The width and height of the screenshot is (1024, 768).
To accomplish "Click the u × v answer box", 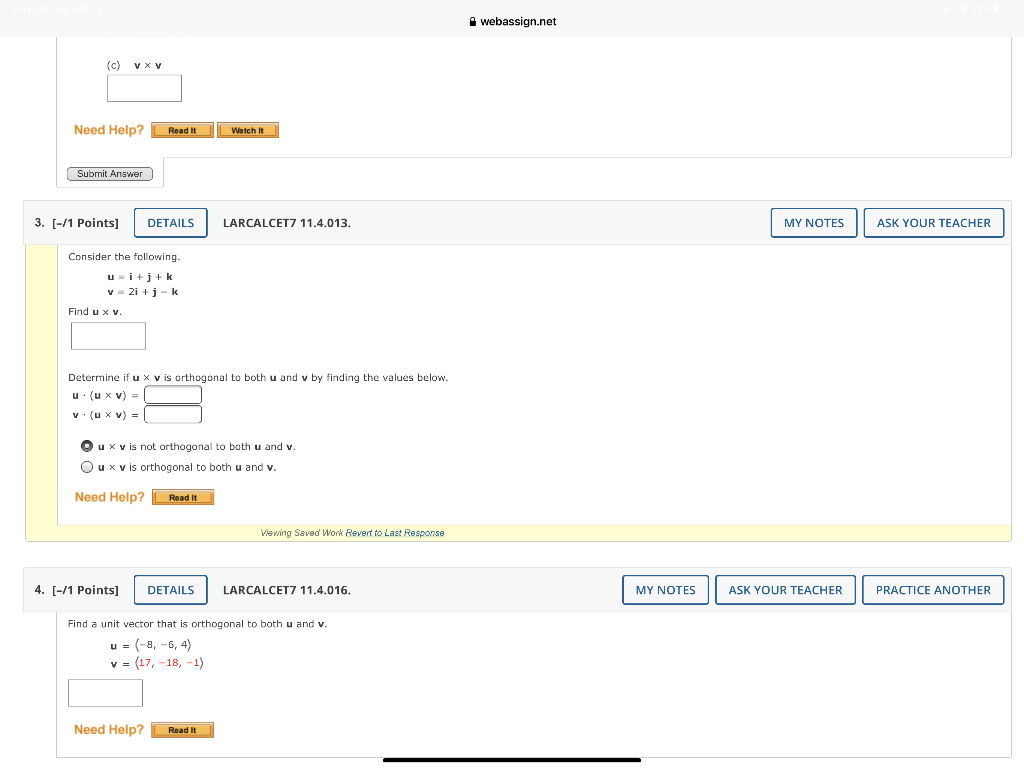I will 108,336.
